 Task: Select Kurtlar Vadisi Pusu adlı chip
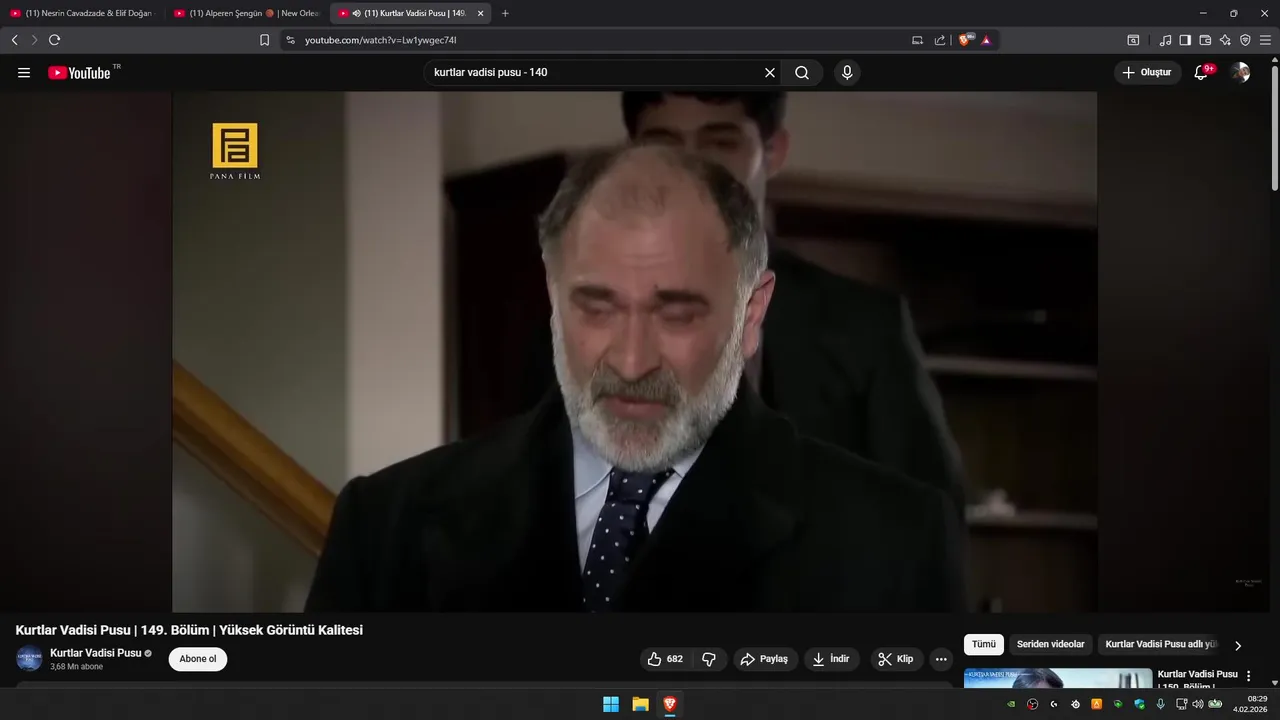pos(1161,645)
